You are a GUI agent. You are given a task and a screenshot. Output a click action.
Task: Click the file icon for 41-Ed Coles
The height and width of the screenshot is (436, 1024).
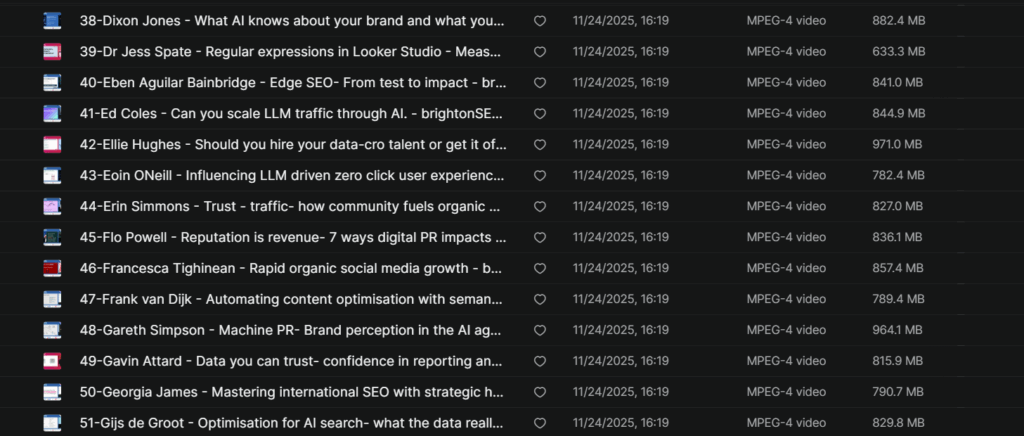coord(52,113)
